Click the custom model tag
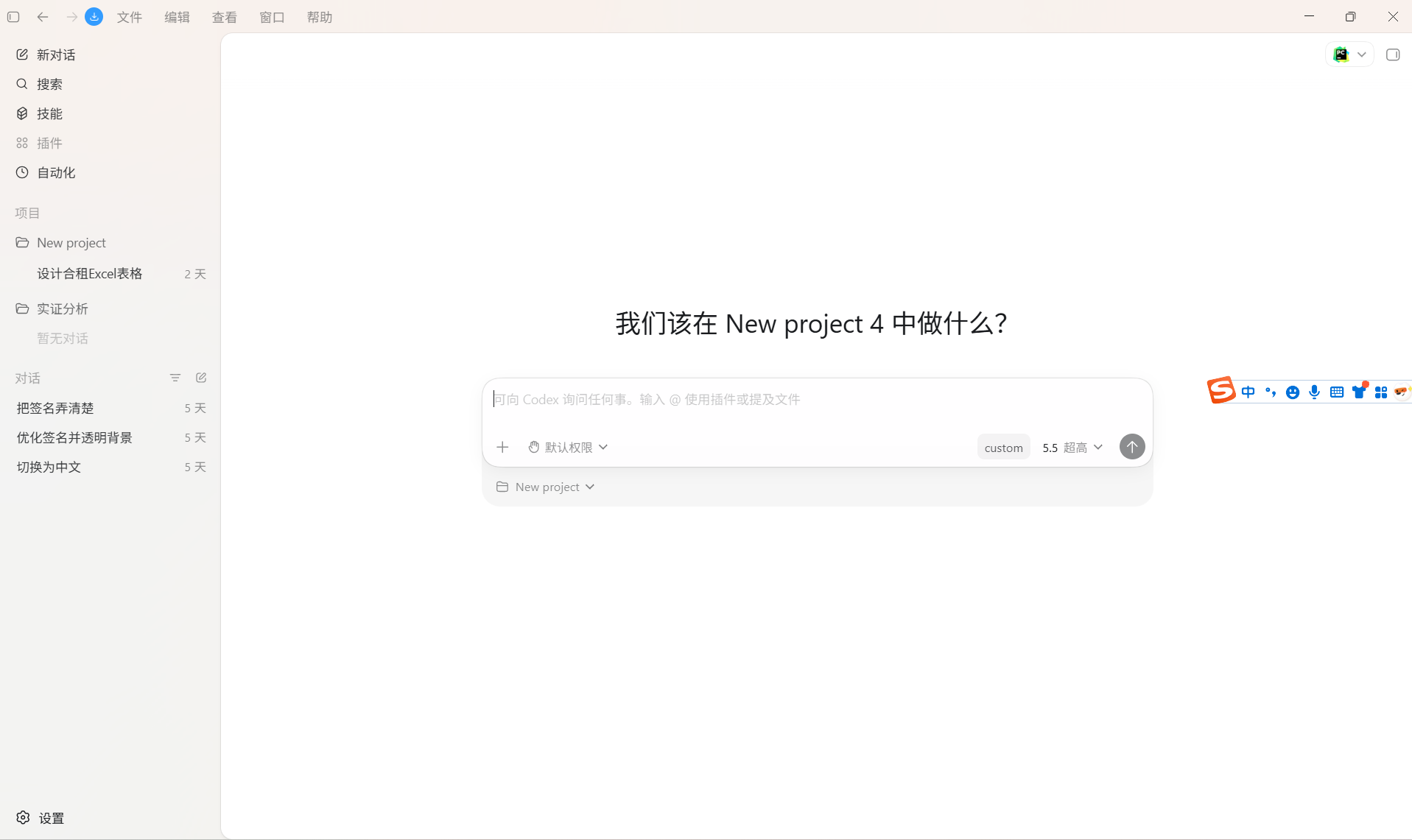The image size is (1412, 840). [x=1003, y=447]
